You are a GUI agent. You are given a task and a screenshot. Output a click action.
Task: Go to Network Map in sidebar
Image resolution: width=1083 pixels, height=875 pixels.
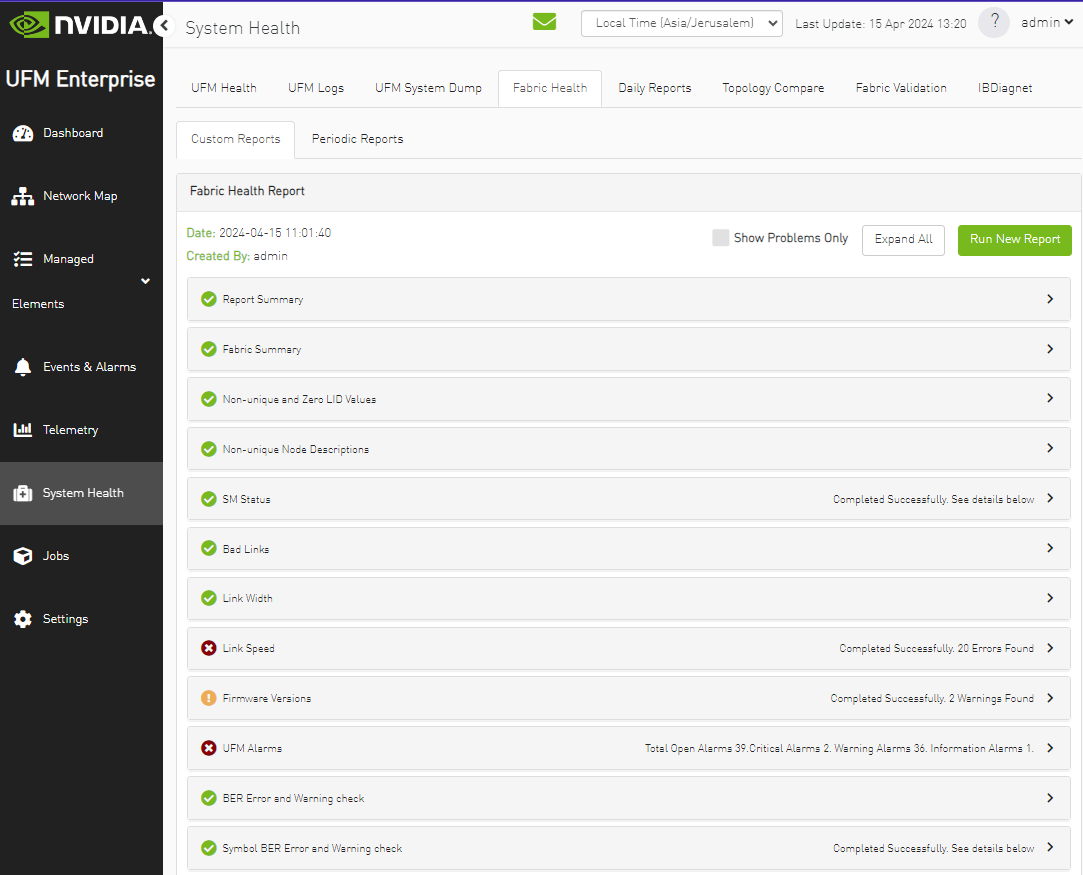point(79,196)
